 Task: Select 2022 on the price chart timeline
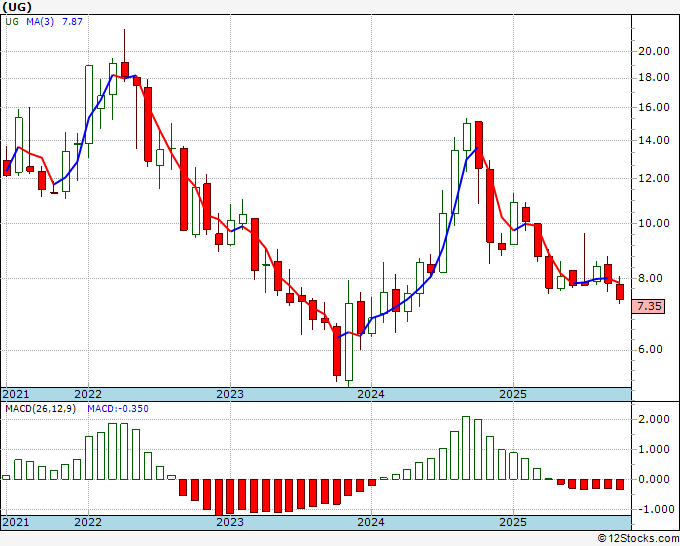click(88, 394)
